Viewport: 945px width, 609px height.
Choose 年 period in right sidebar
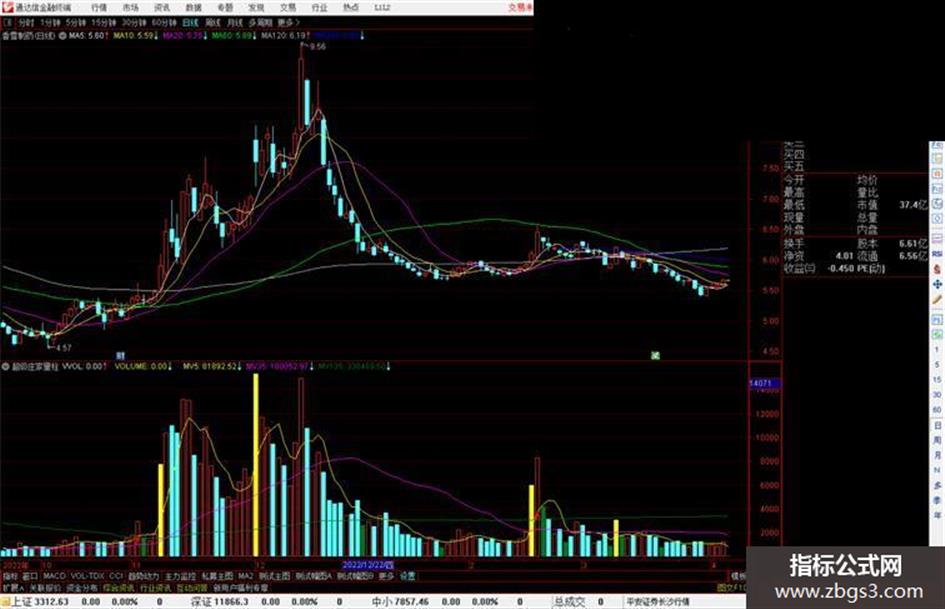pyautogui.click(x=937, y=515)
